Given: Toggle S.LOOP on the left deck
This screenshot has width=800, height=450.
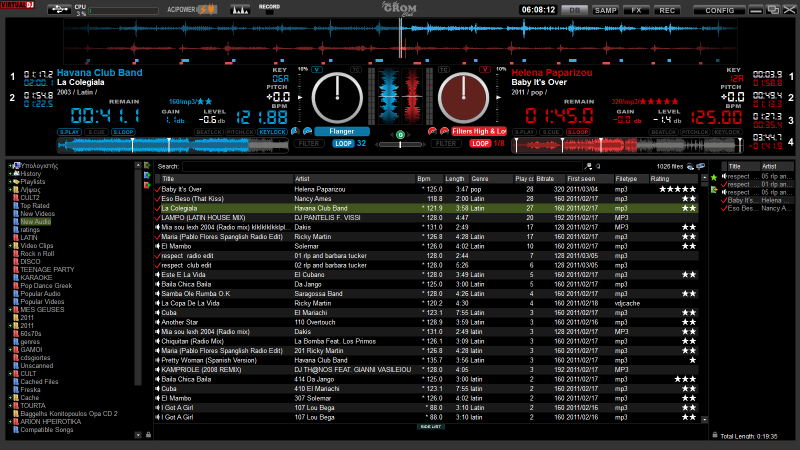Looking at the screenshot, I should (x=122, y=132).
